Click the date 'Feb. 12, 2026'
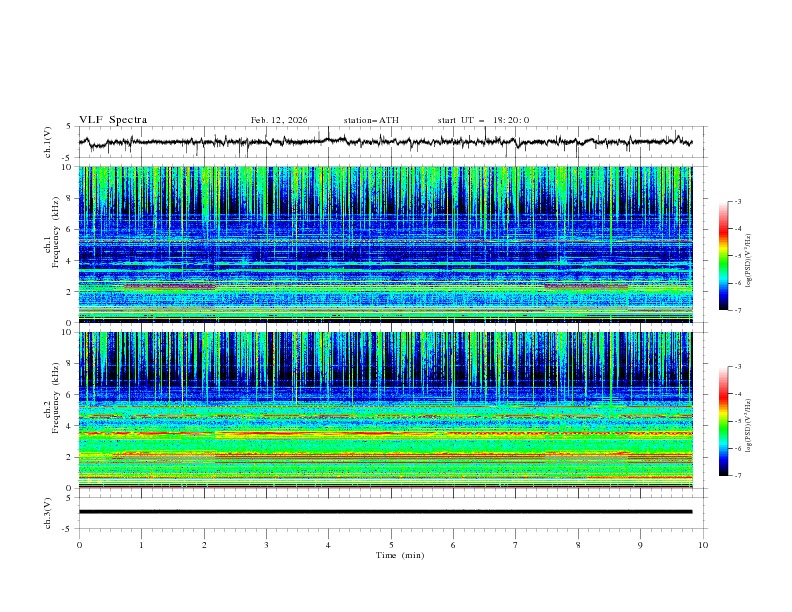This screenshot has height=612, width=792. pyautogui.click(x=279, y=120)
